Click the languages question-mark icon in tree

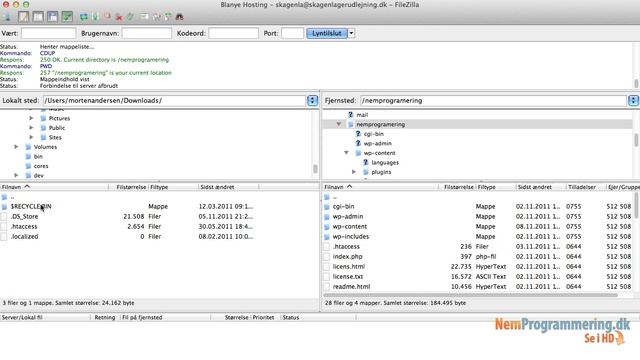366,162
